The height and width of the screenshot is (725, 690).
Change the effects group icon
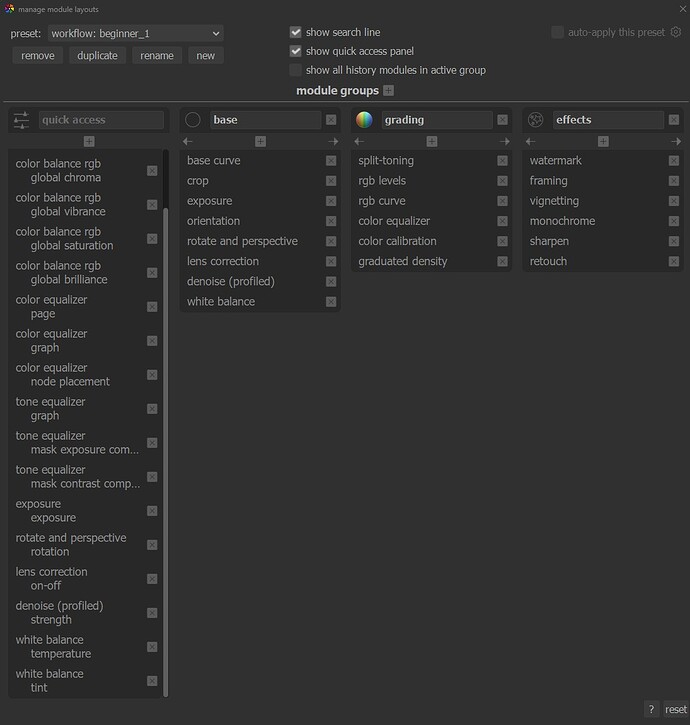click(x=536, y=120)
